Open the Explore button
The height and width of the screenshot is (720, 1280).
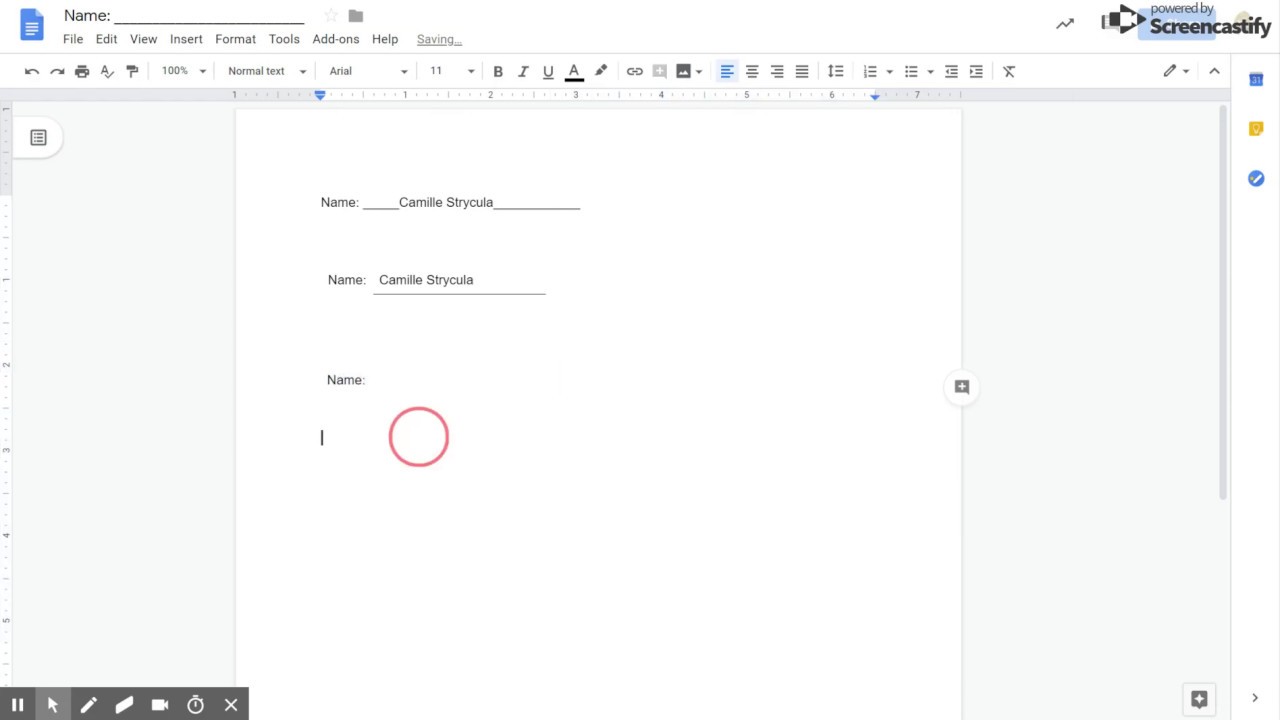(1199, 699)
